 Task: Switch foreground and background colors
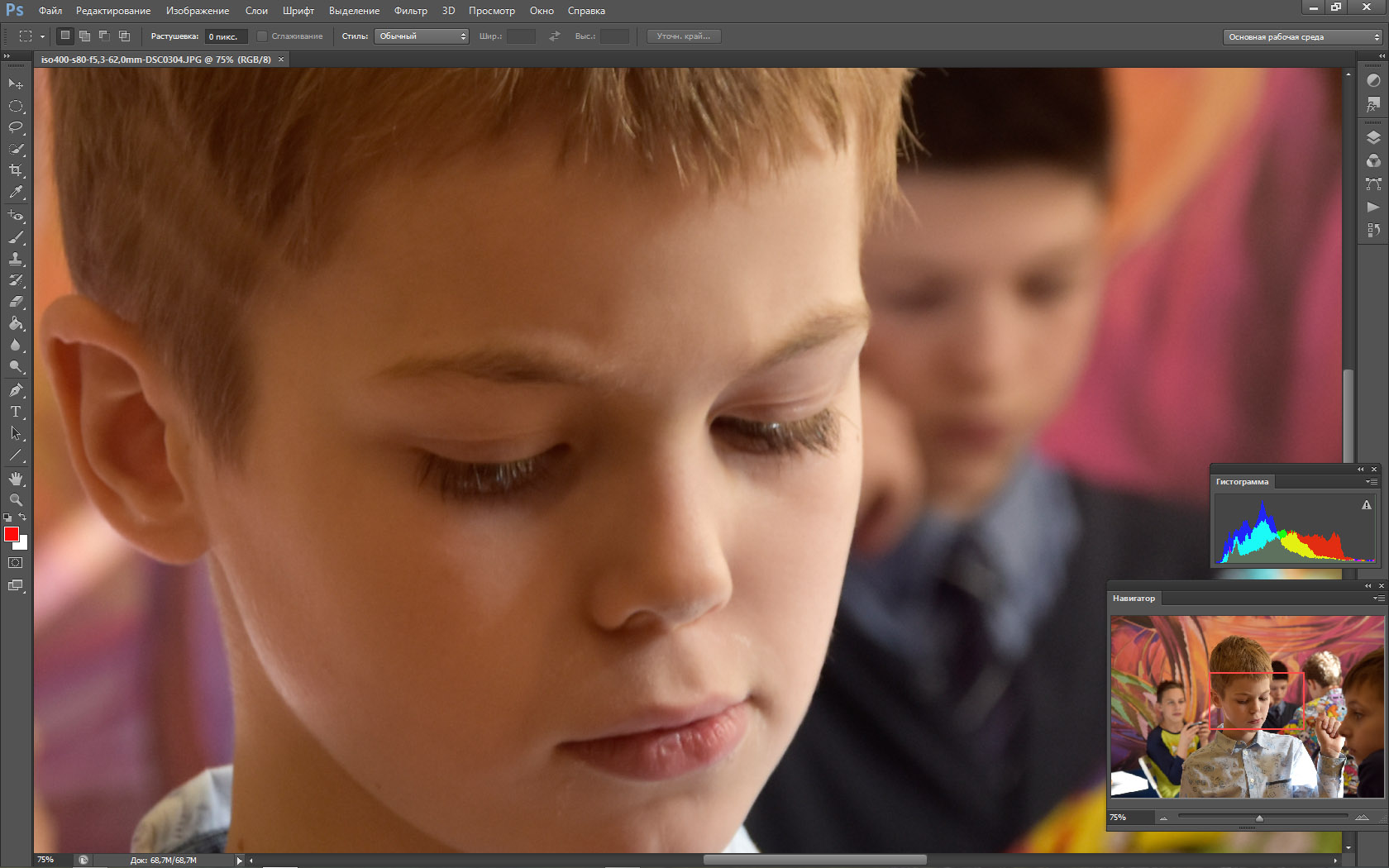tap(23, 517)
